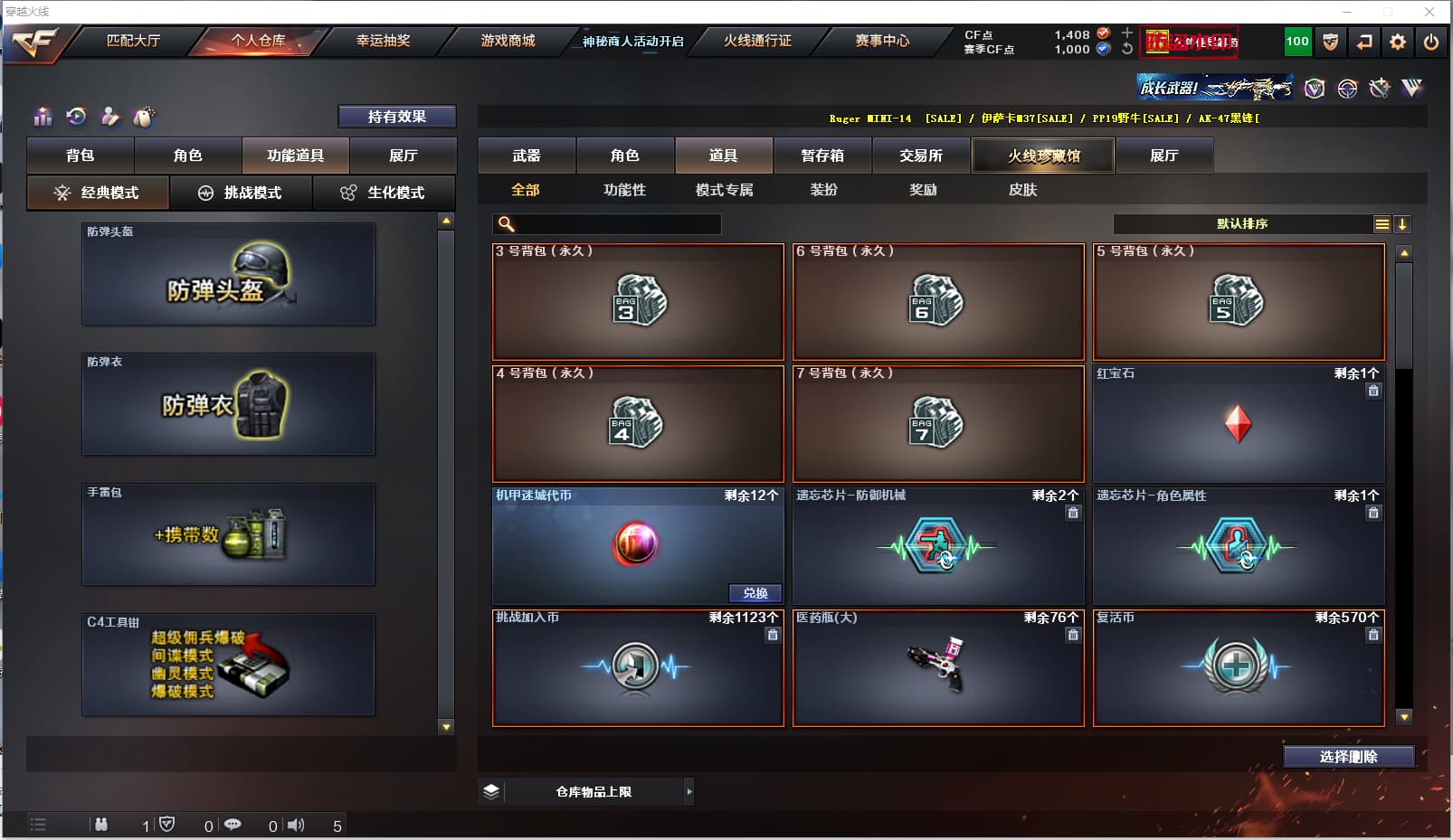
Task: Toggle 挑战模式 mode selection
Action: [x=241, y=193]
